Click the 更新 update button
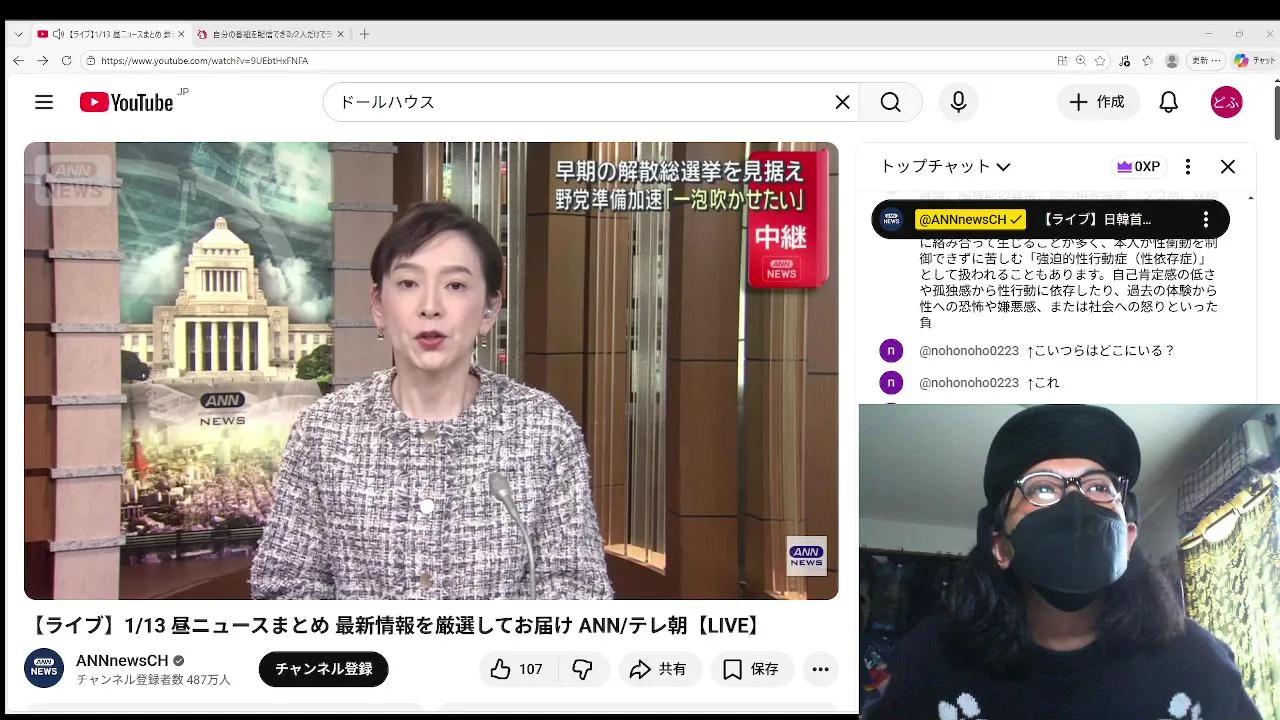The height and width of the screenshot is (720, 1280). (x=1206, y=61)
